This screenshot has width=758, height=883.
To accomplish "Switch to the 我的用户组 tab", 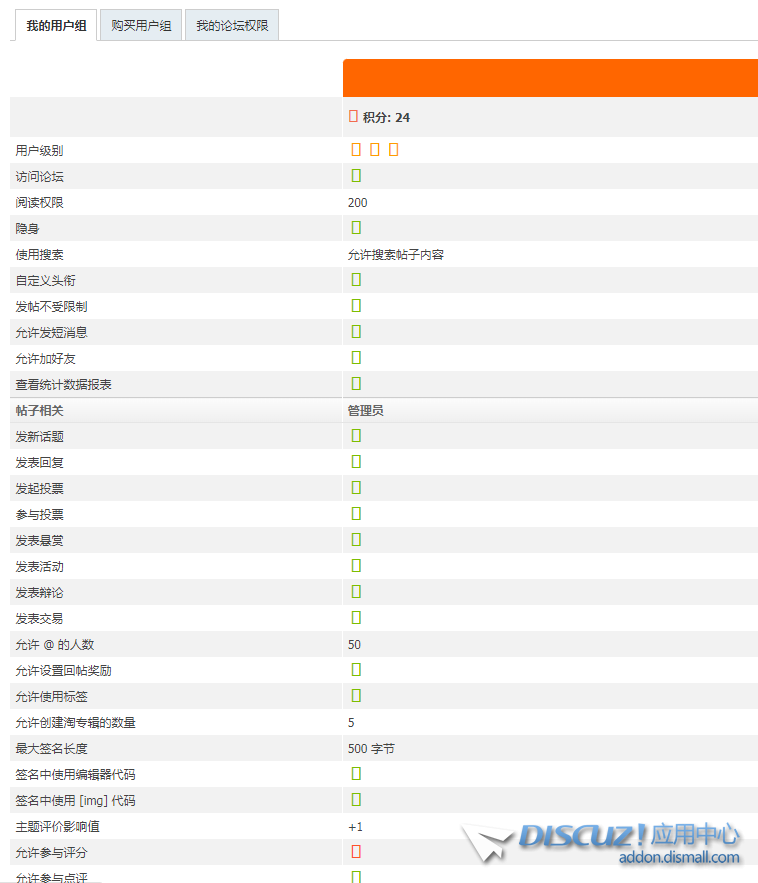I will point(56,25).
